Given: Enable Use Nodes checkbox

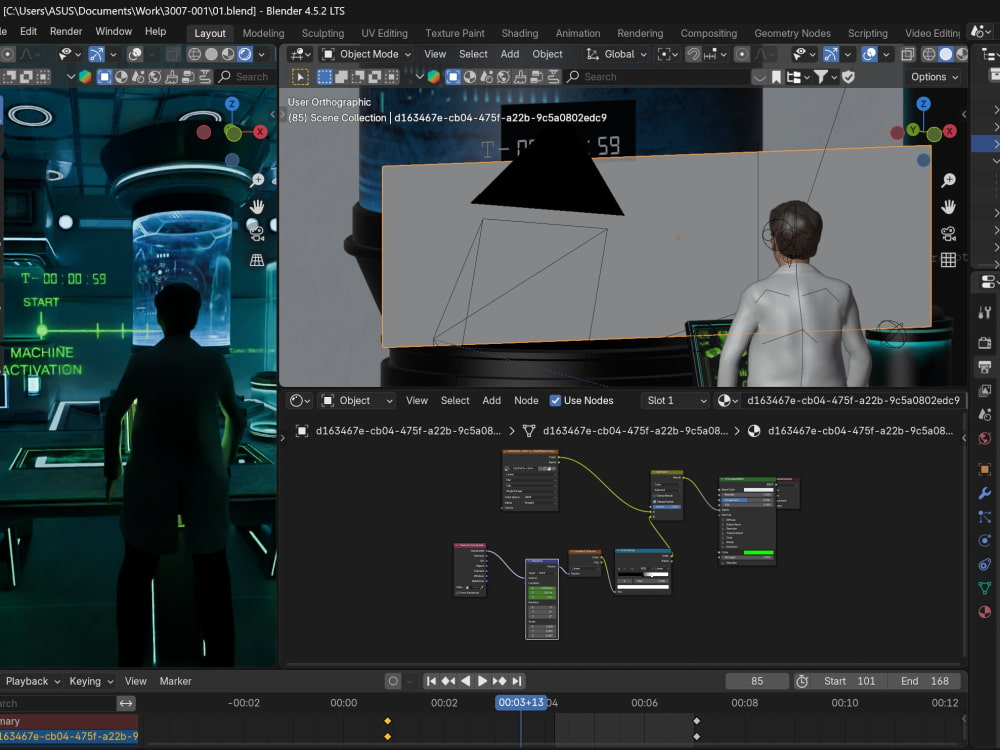Looking at the screenshot, I should point(555,401).
